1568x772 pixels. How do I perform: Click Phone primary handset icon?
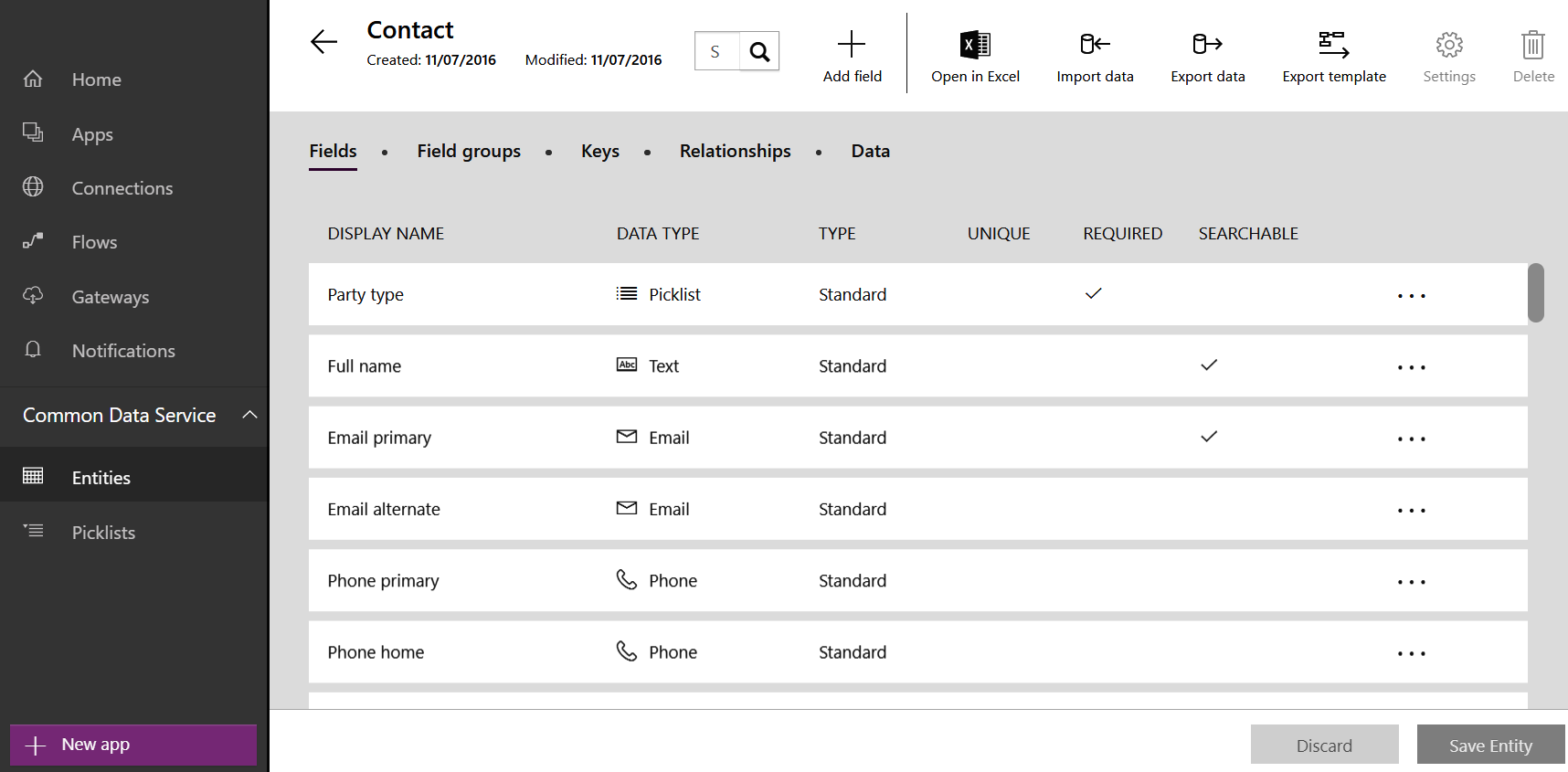627,579
